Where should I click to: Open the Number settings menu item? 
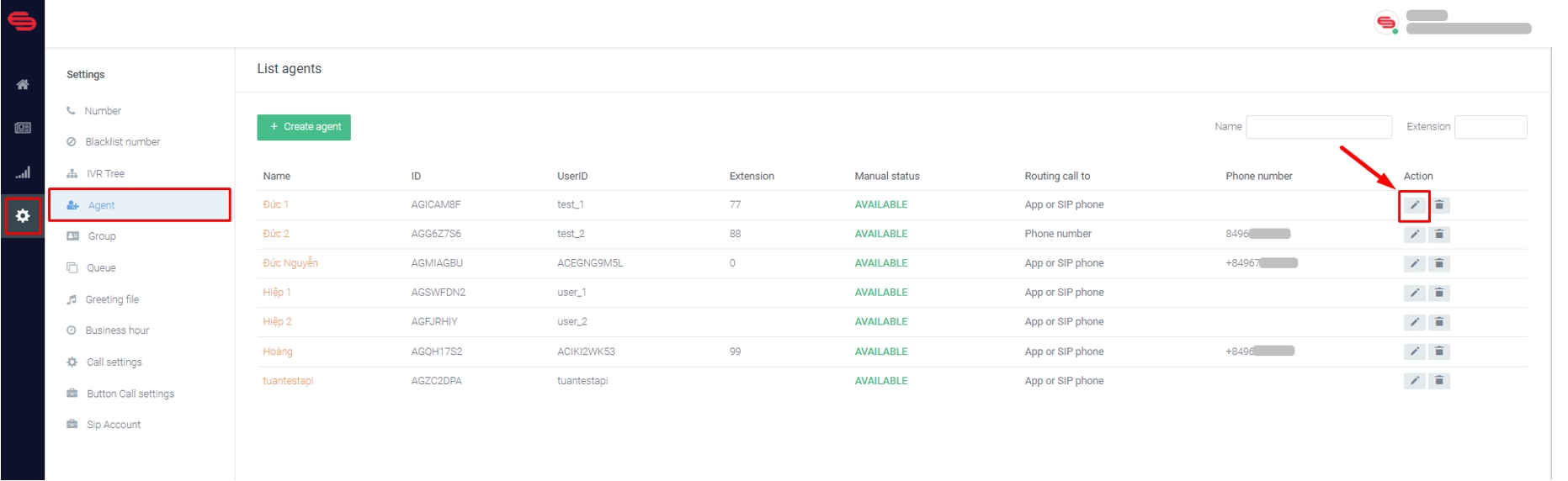[x=103, y=111]
